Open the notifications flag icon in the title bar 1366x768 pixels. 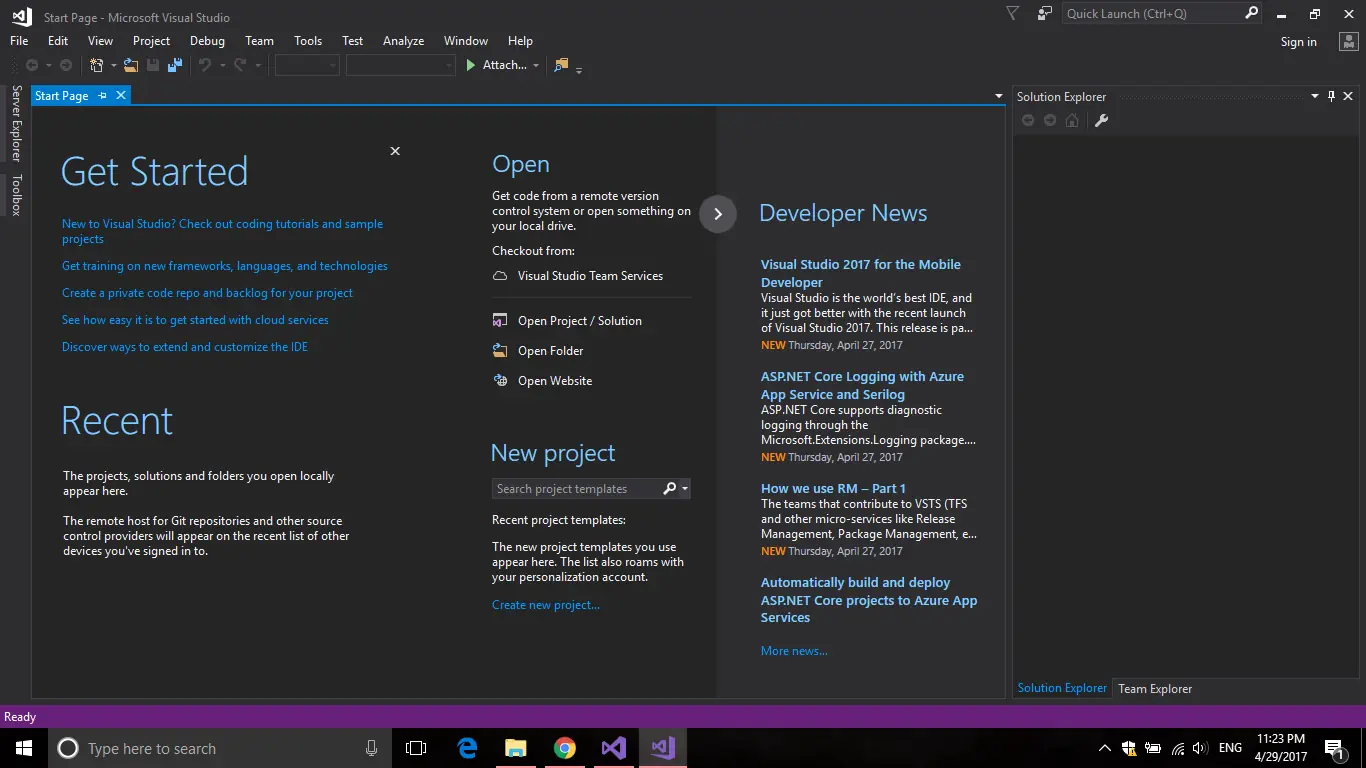click(1012, 14)
